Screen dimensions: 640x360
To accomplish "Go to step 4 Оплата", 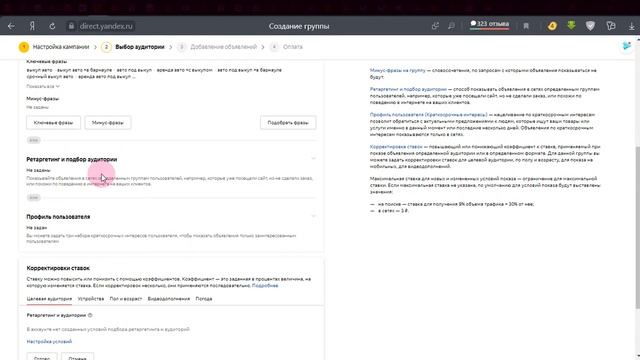I will 287,47.
